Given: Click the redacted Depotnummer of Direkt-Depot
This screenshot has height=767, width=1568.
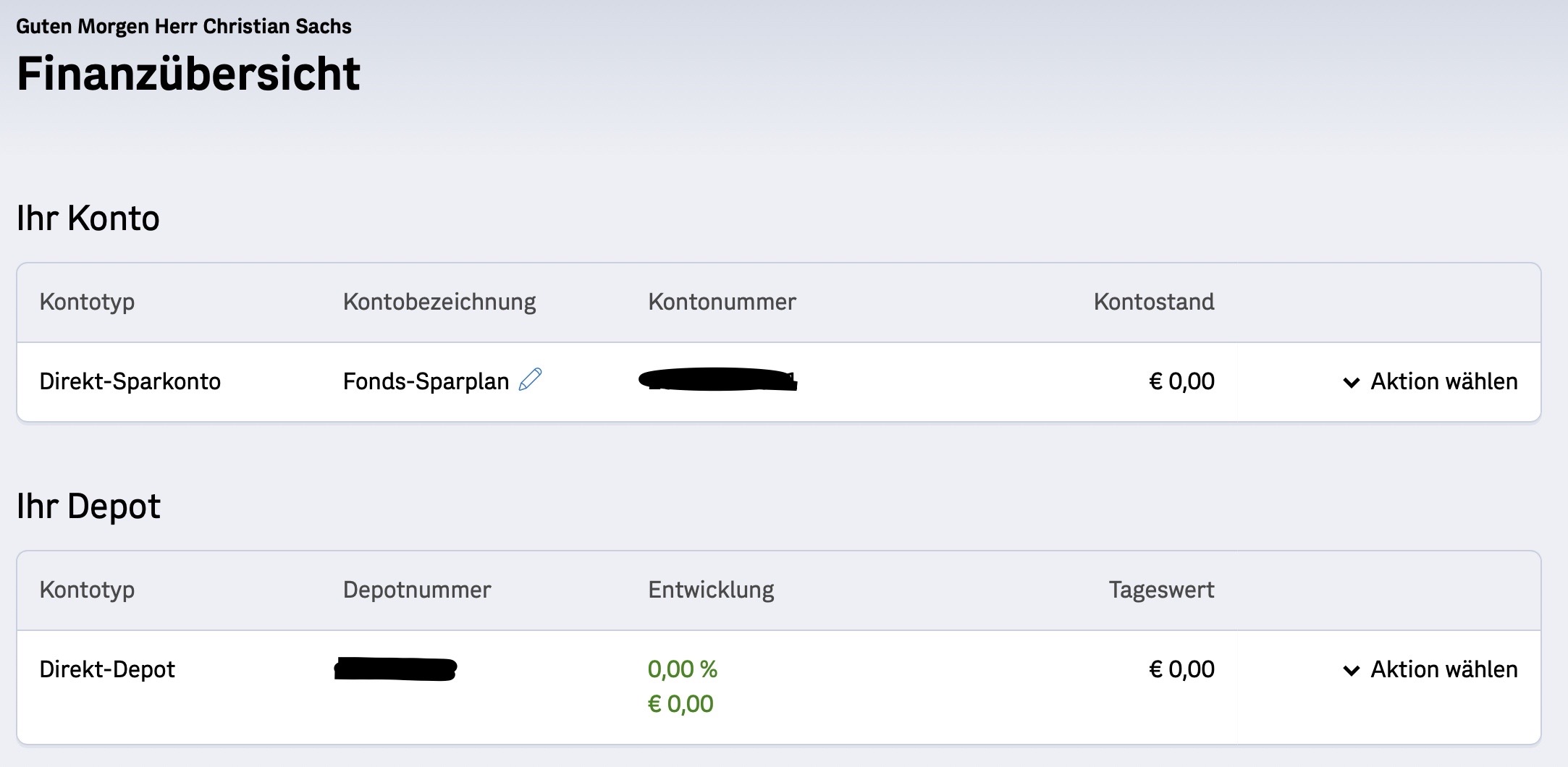Looking at the screenshot, I should pos(395,669).
